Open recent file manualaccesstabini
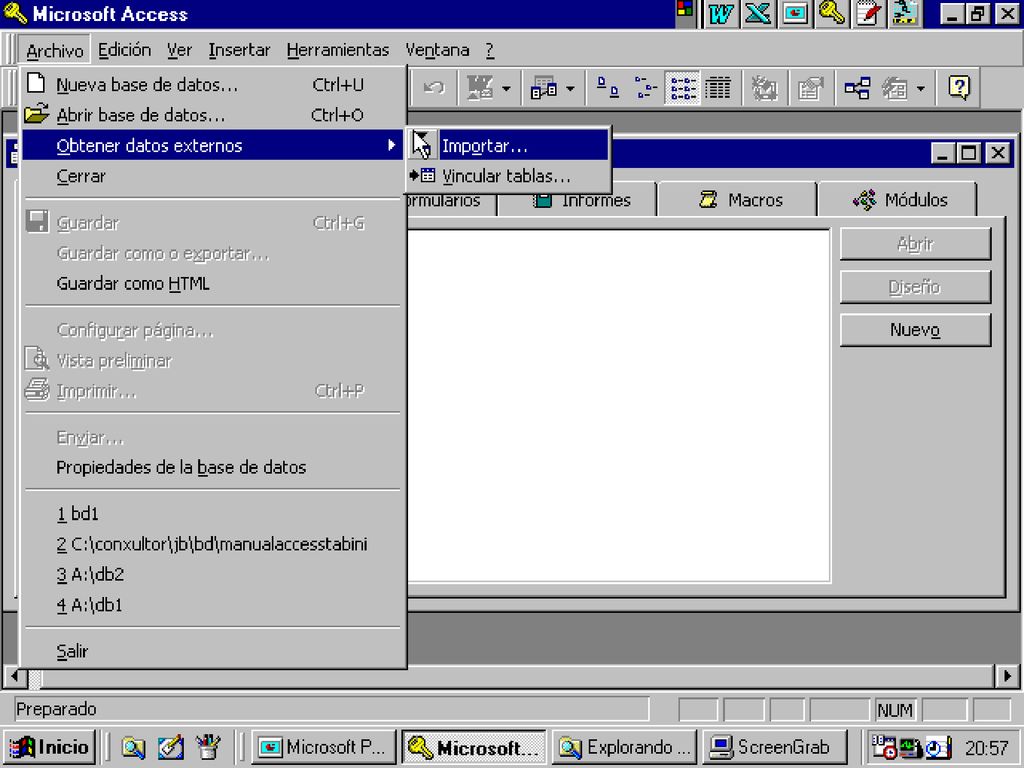Image resolution: width=1024 pixels, height=768 pixels. point(212,544)
